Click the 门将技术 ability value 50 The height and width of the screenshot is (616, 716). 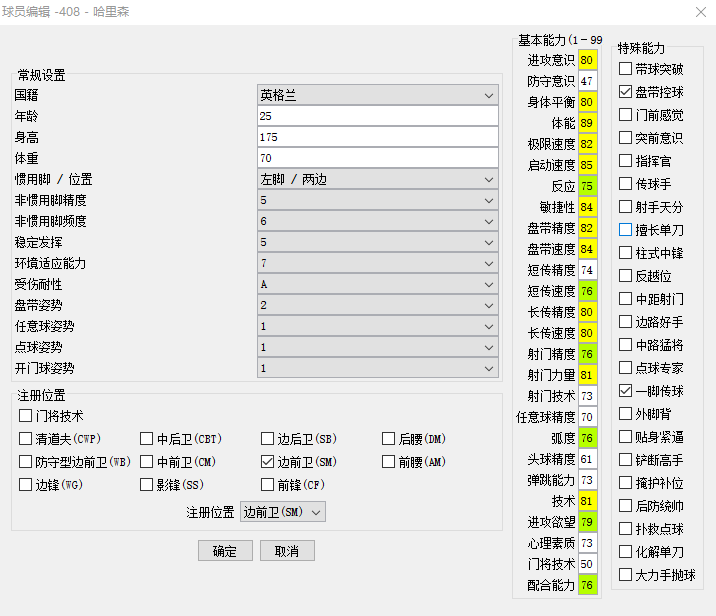click(588, 564)
